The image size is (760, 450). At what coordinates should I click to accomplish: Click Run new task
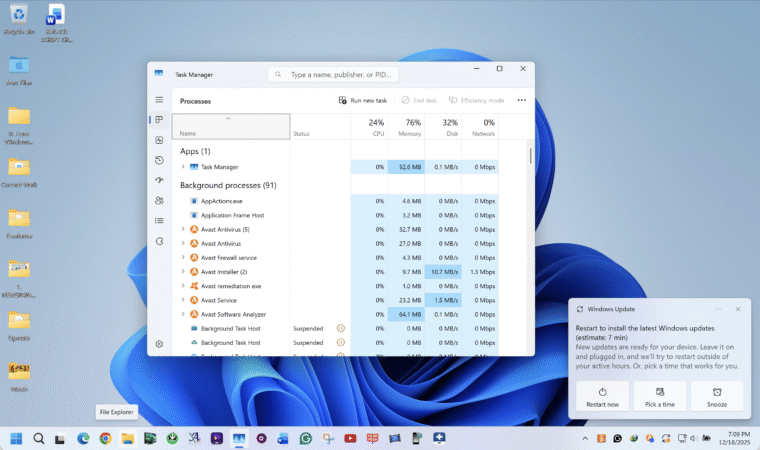click(x=363, y=100)
